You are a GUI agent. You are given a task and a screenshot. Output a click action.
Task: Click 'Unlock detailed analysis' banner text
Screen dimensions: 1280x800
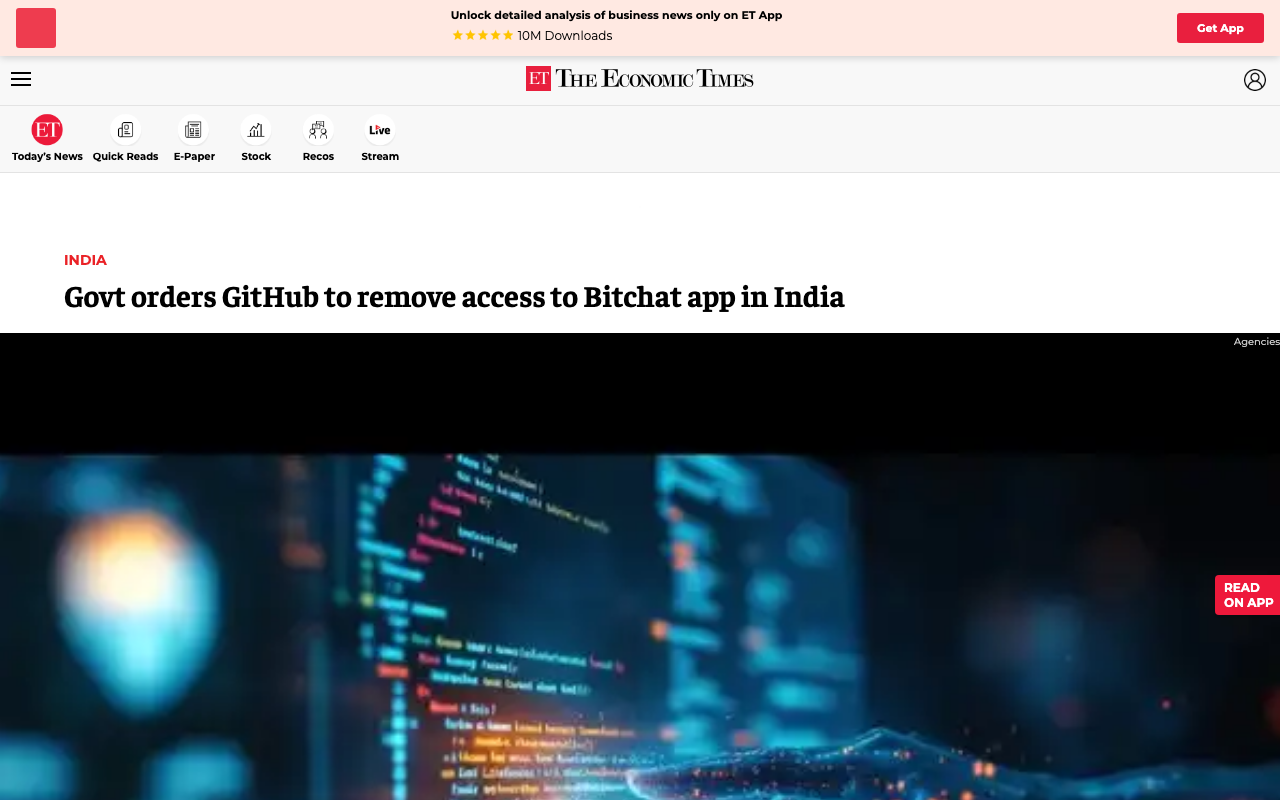[x=616, y=15]
